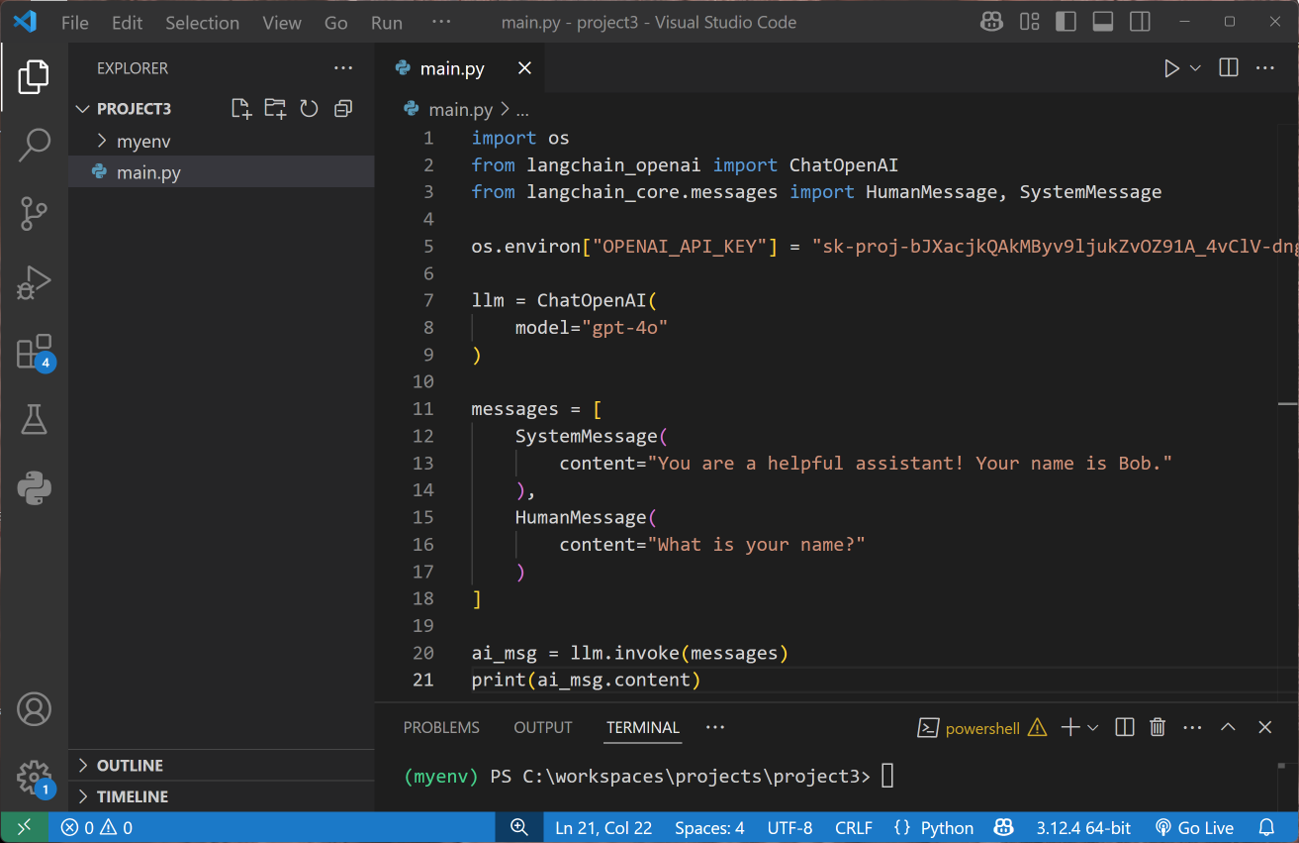The height and width of the screenshot is (843, 1299).
Task: Switch to the OUTPUT tab
Action: point(543,727)
